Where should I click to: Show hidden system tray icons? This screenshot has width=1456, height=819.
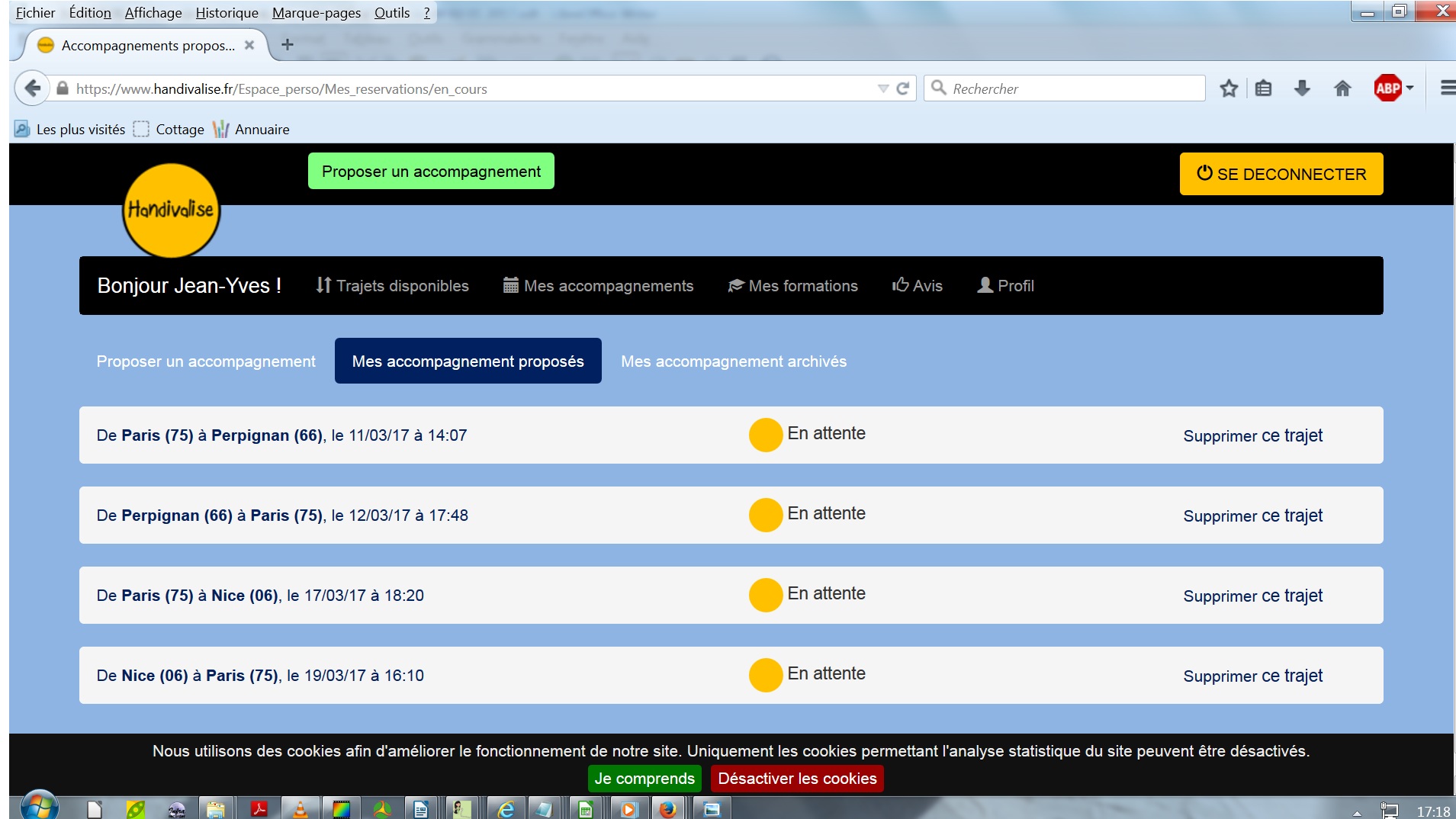coord(1357,813)
